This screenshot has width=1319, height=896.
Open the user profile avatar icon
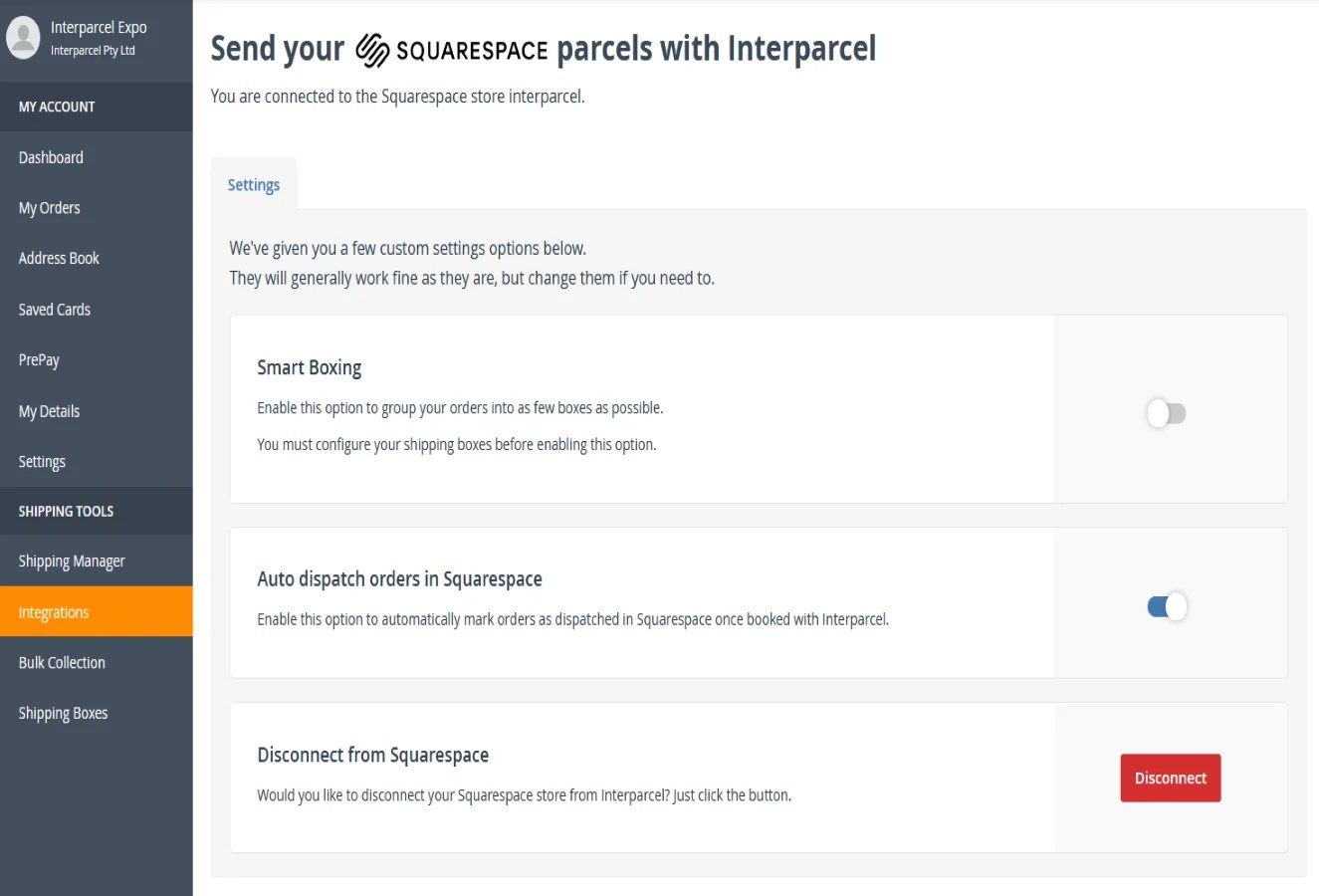[22, 38]
